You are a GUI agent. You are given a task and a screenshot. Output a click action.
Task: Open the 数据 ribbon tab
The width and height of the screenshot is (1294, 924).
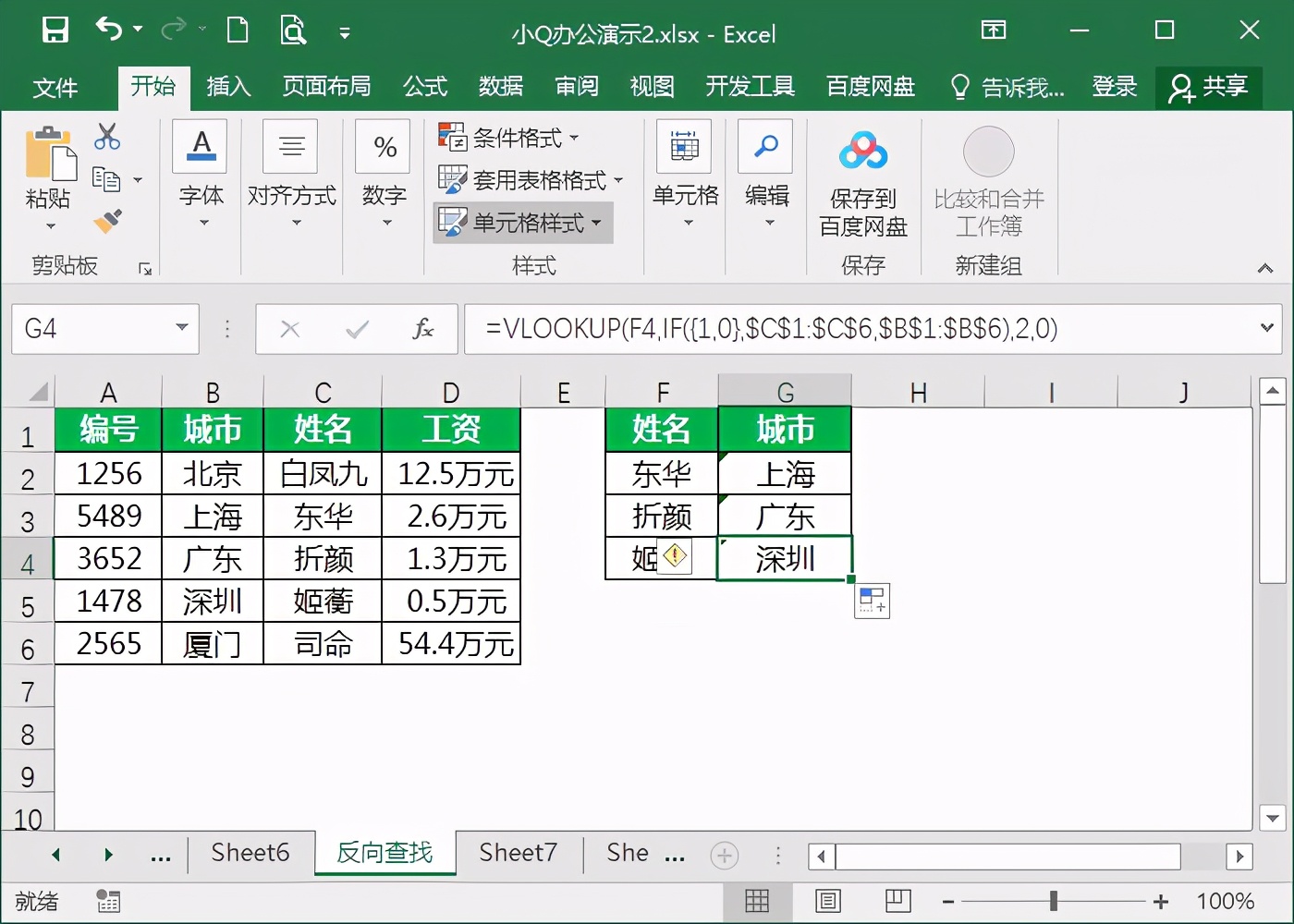click(501, 86)
